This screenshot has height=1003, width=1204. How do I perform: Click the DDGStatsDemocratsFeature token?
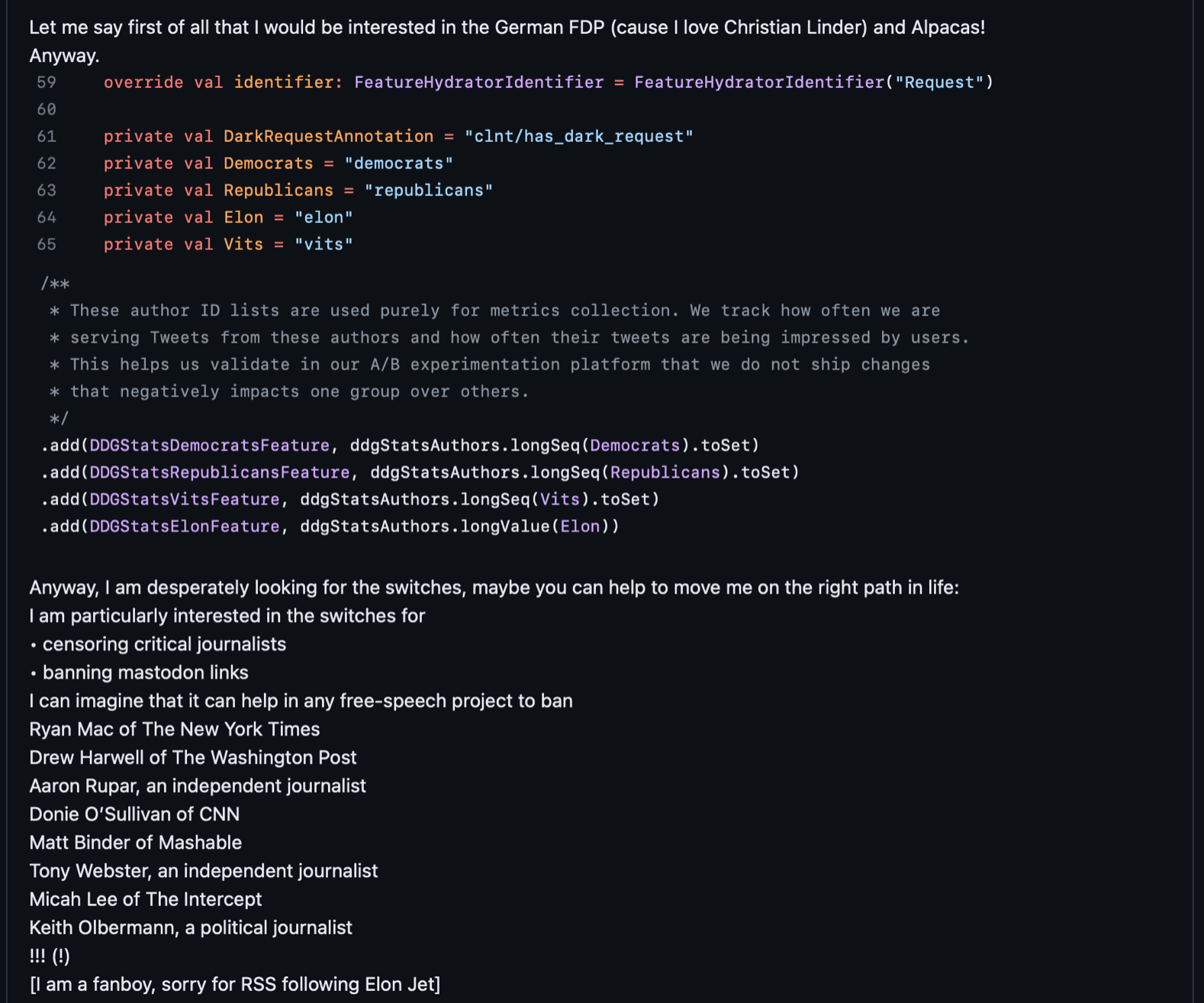[x=209, y=446]
